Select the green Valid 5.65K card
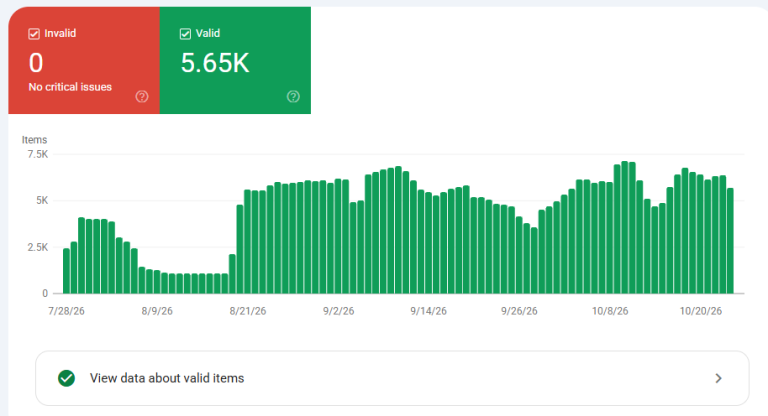 coord(235,60)
